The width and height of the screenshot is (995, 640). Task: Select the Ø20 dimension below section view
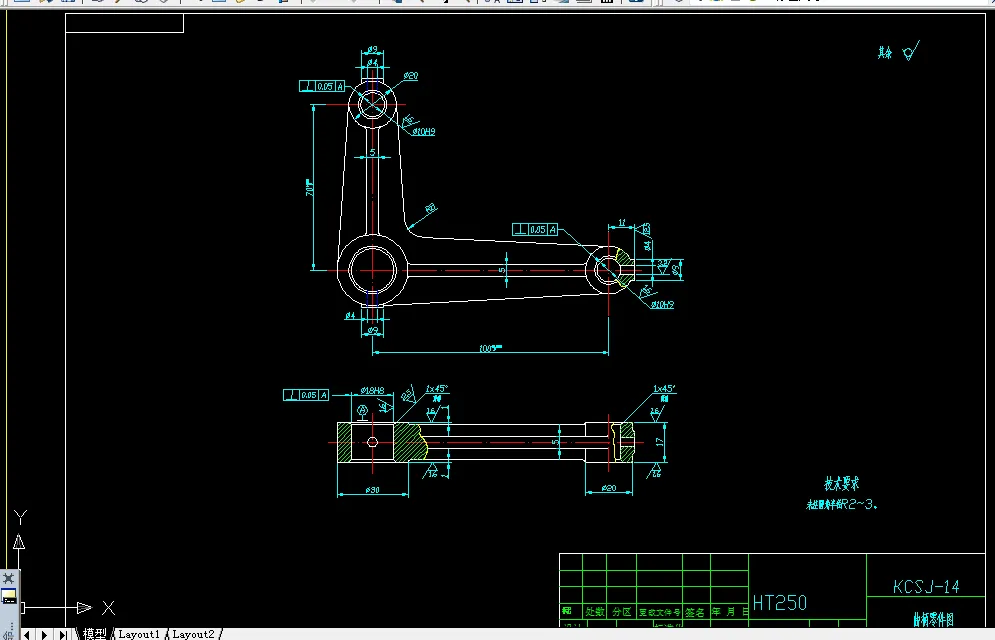coord(609,488)
